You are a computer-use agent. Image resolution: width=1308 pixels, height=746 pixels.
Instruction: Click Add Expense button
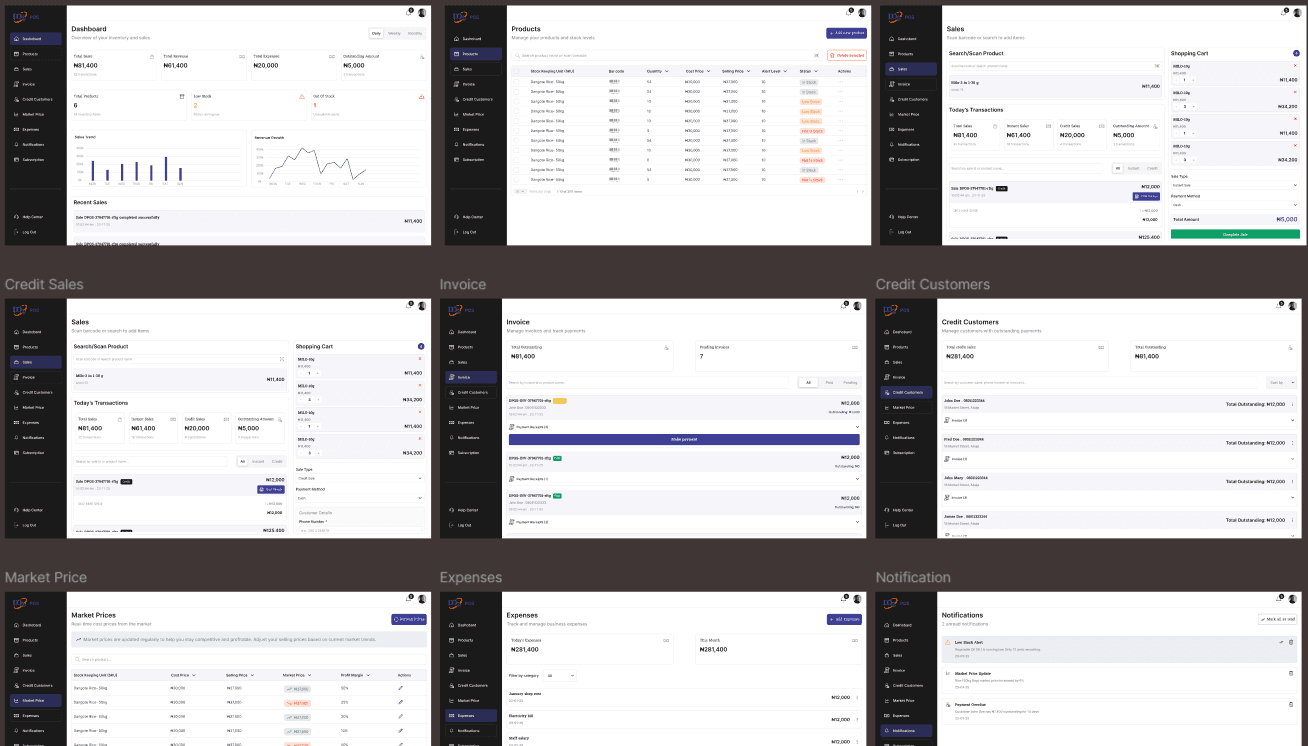point(844,619)
